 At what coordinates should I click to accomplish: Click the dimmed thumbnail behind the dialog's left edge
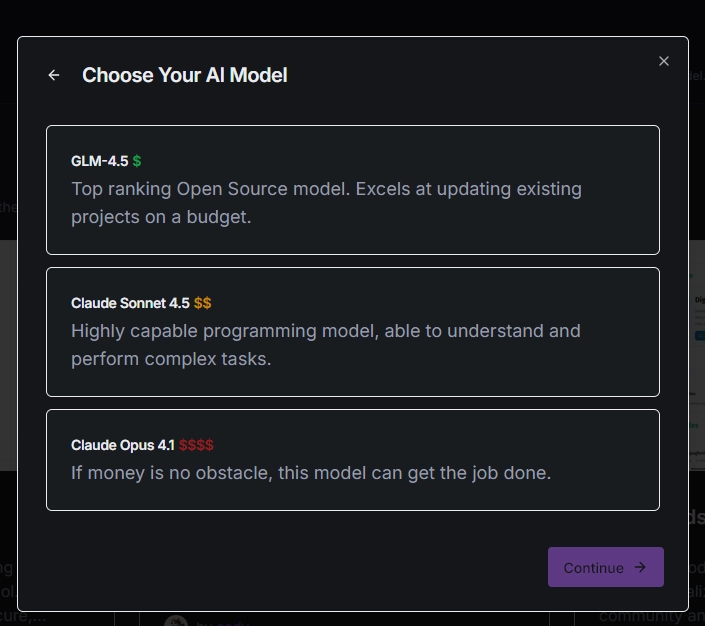8,350
